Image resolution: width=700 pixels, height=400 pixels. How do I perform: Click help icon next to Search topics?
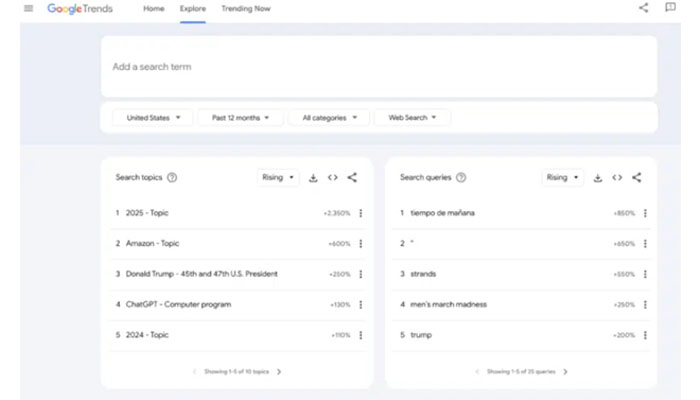172,178
